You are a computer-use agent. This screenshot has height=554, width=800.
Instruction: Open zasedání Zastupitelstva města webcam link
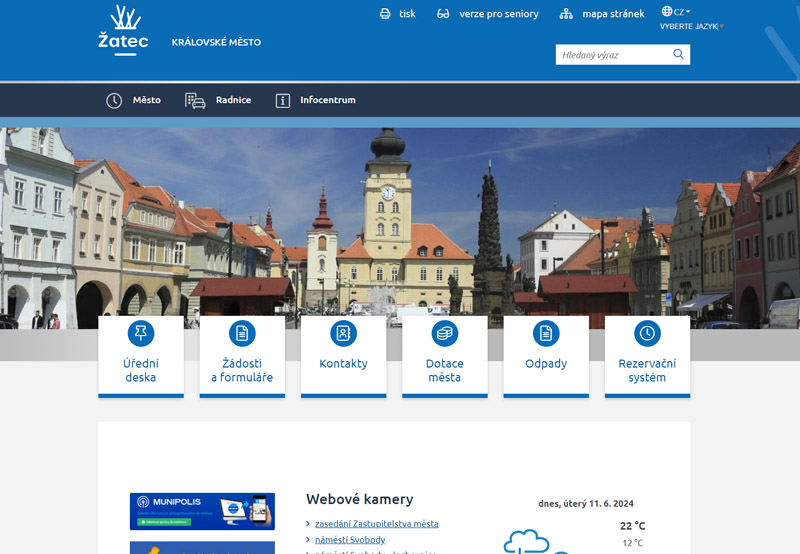point(377,524)
